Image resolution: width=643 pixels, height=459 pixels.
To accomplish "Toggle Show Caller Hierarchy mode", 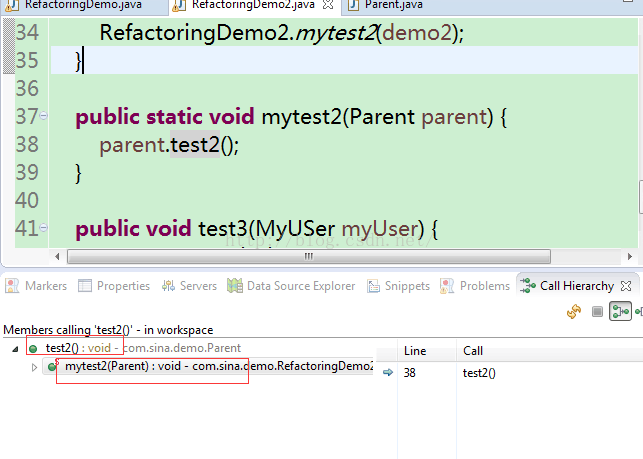I will (x=620, y=311).
